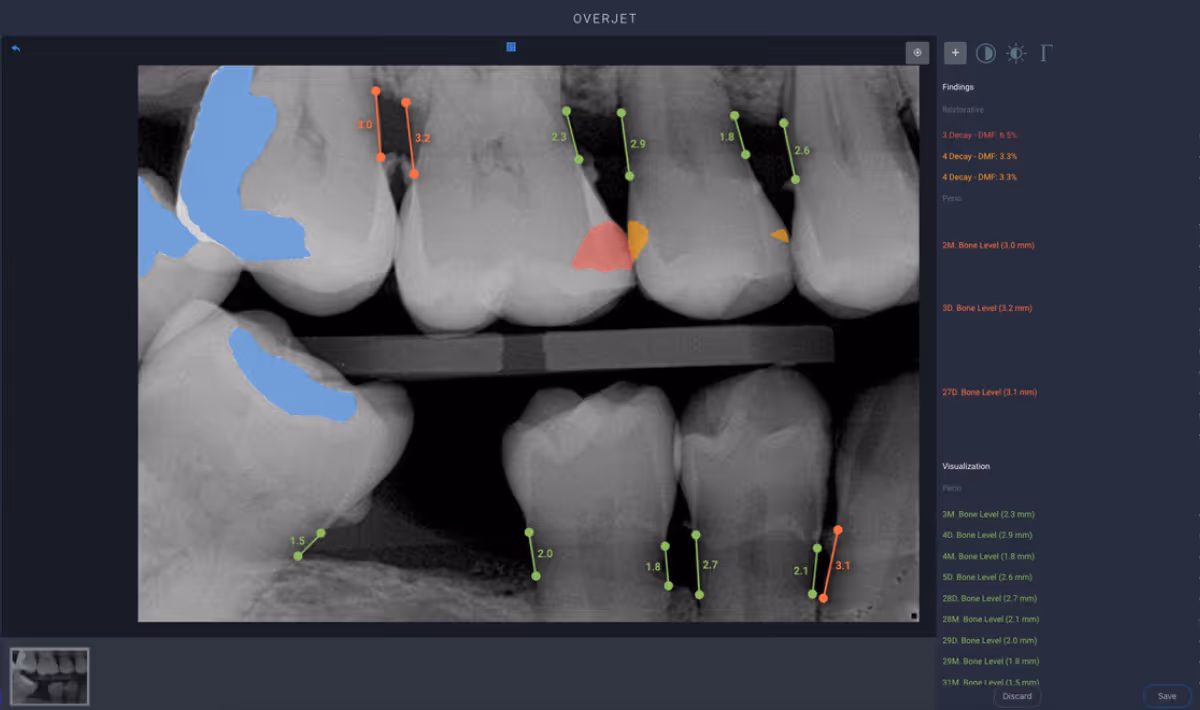Image resolution: width=1200 pixels, height=710 pixels.
Task: Select 29D Bone Level (2.0 mm) entry
Action: pyautogui.click(x=990, y=640)
